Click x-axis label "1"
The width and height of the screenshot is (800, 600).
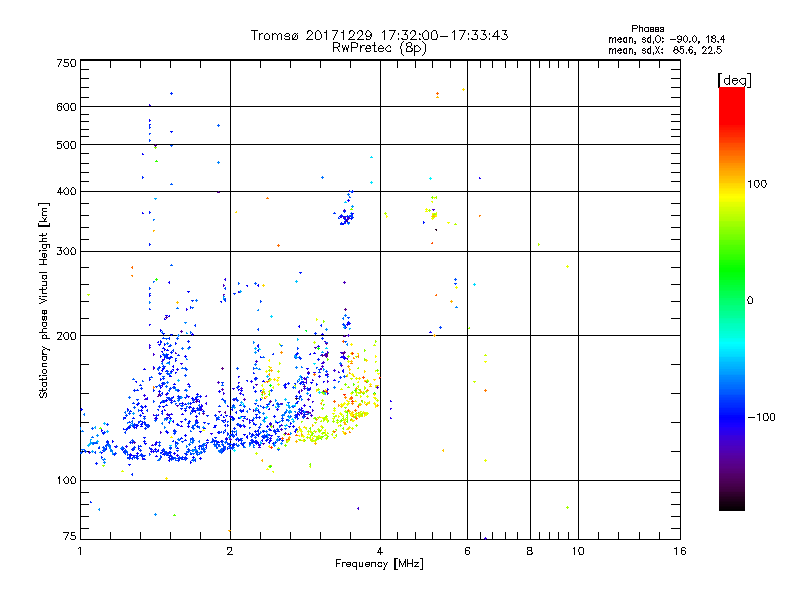pyautogui.click(x=80, y=551)
